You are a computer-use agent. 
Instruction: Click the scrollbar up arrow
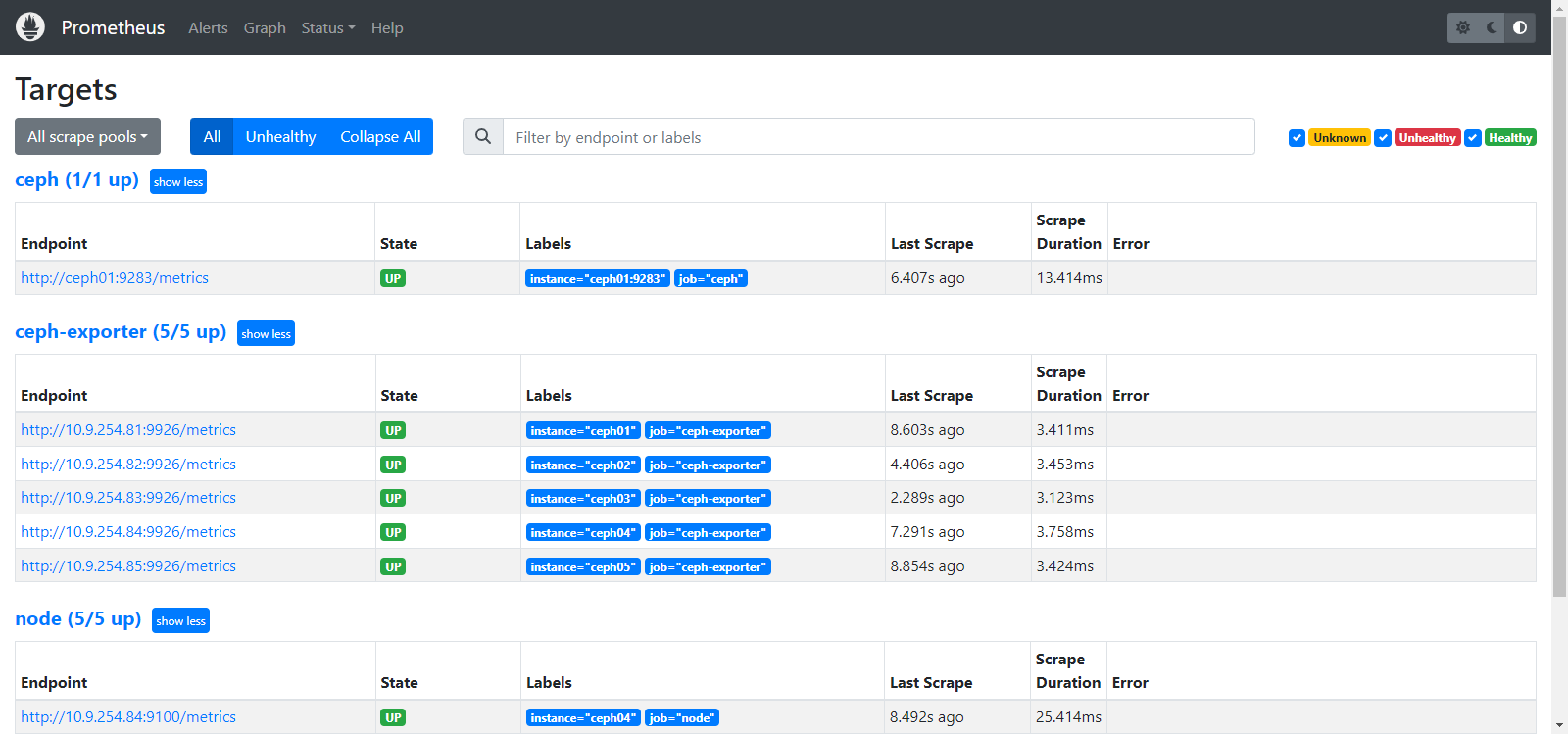1559,7
